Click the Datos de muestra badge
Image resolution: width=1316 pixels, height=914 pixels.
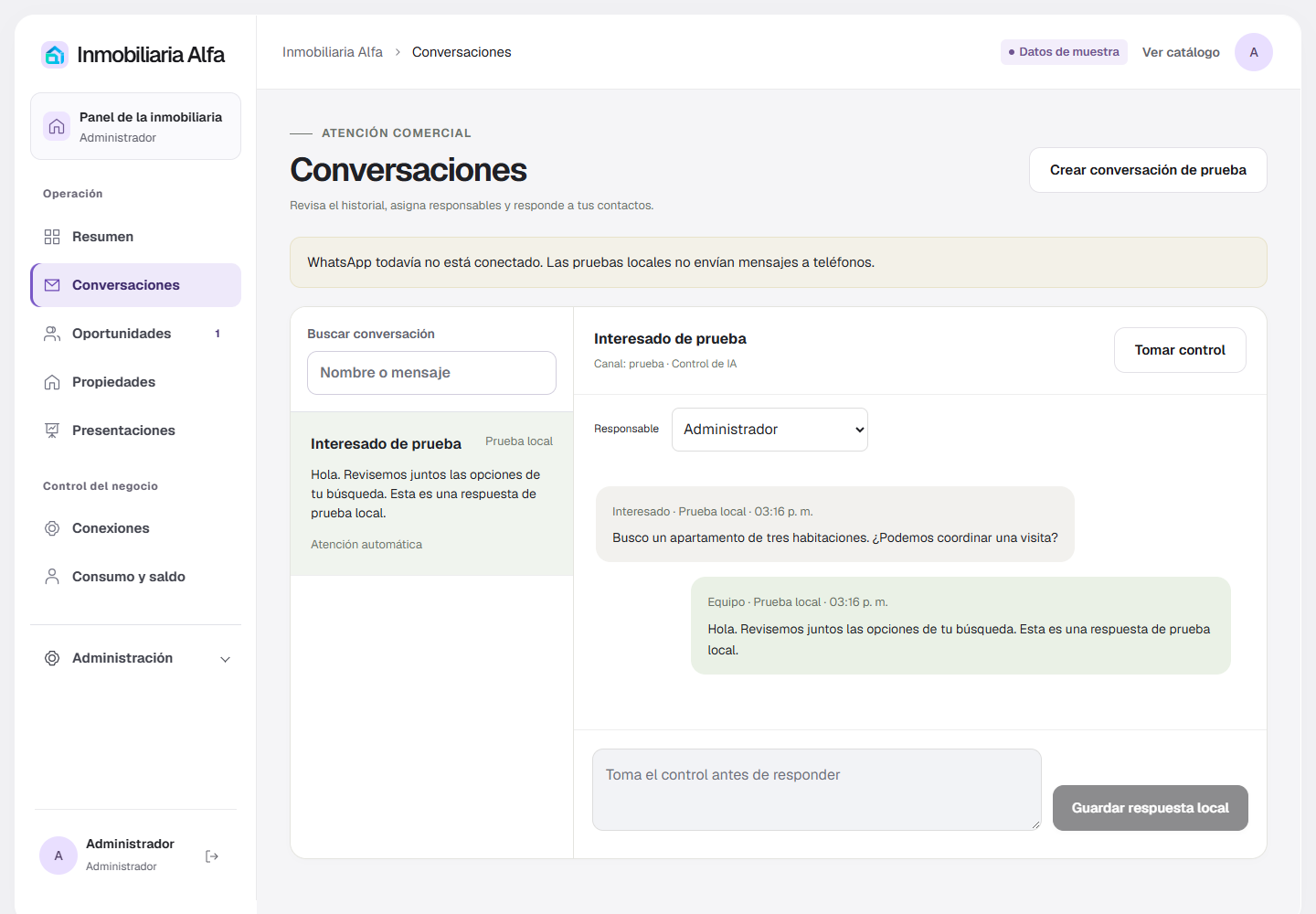1064,52
